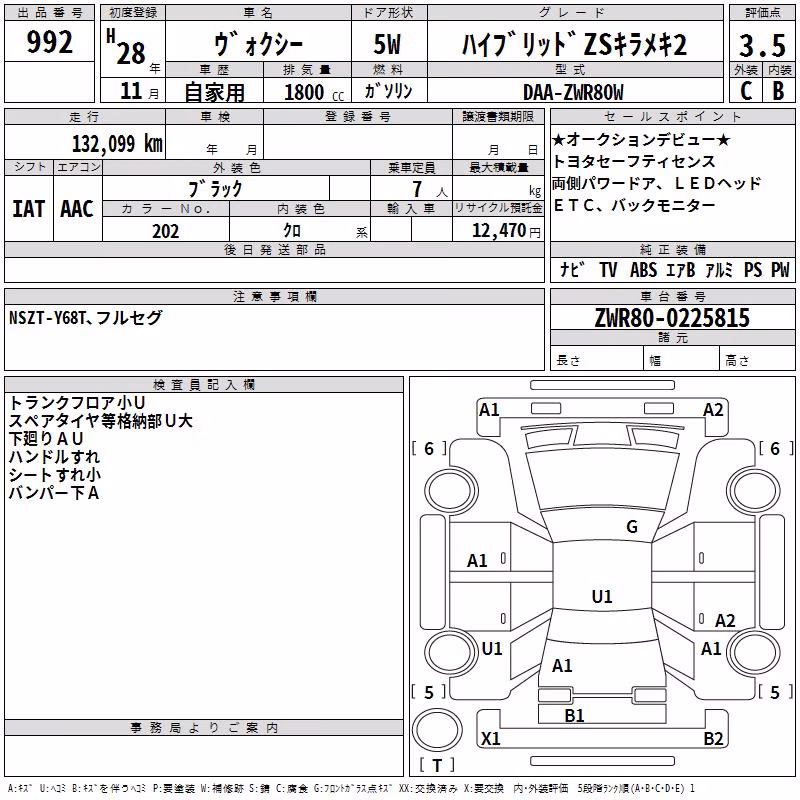Image resolution: width=800 pixels, height=800 pixels.
Task: Click damage mark X1 on car diagram
Action: tap(490, 738)
